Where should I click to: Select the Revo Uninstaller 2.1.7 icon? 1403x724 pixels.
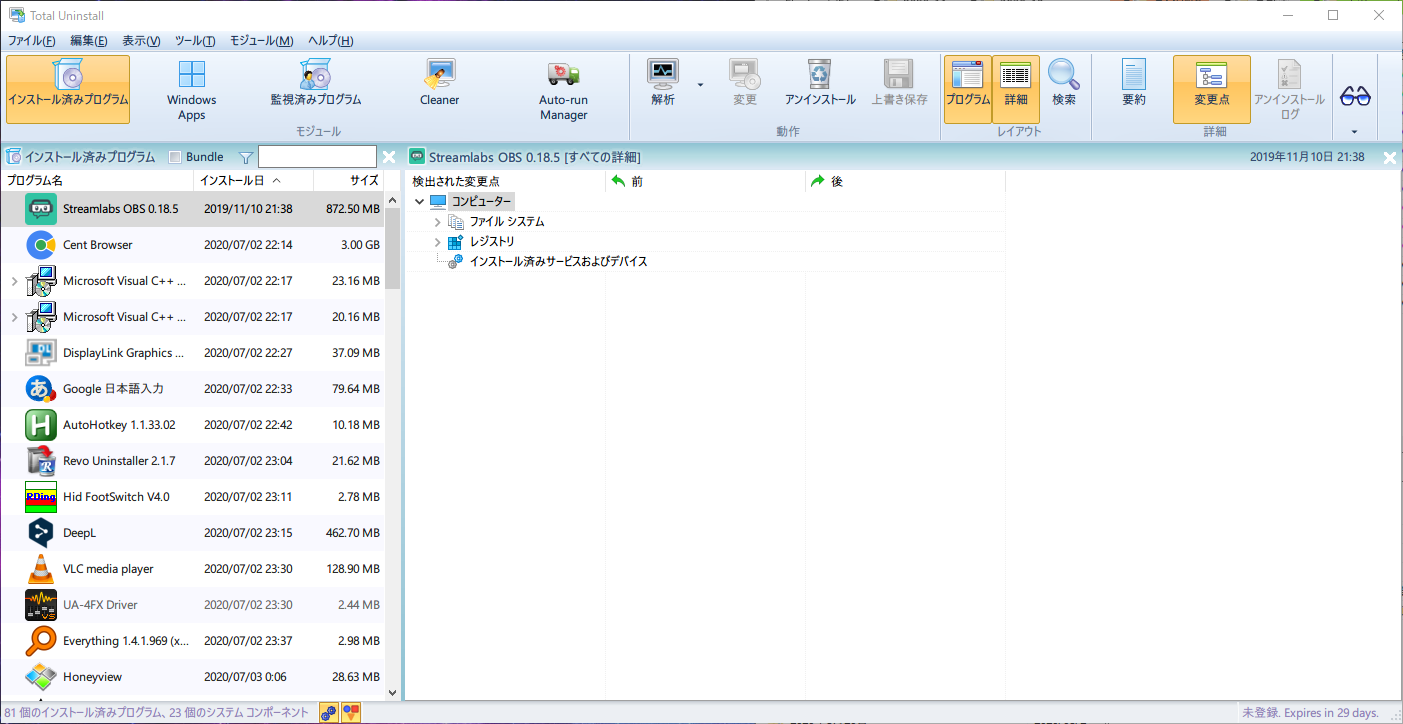click(40, 461)
